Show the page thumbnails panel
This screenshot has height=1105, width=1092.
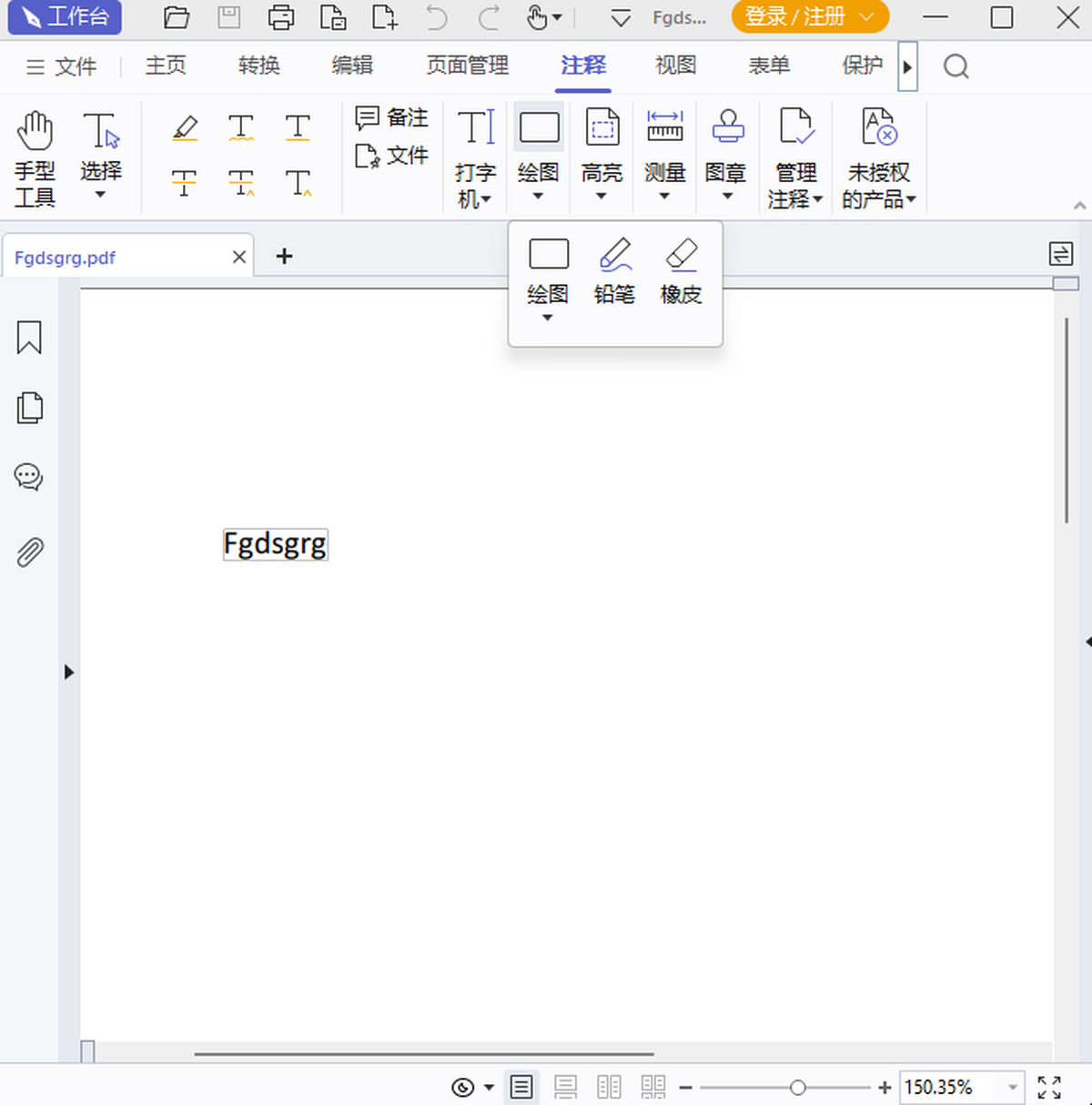click(29, 407)
